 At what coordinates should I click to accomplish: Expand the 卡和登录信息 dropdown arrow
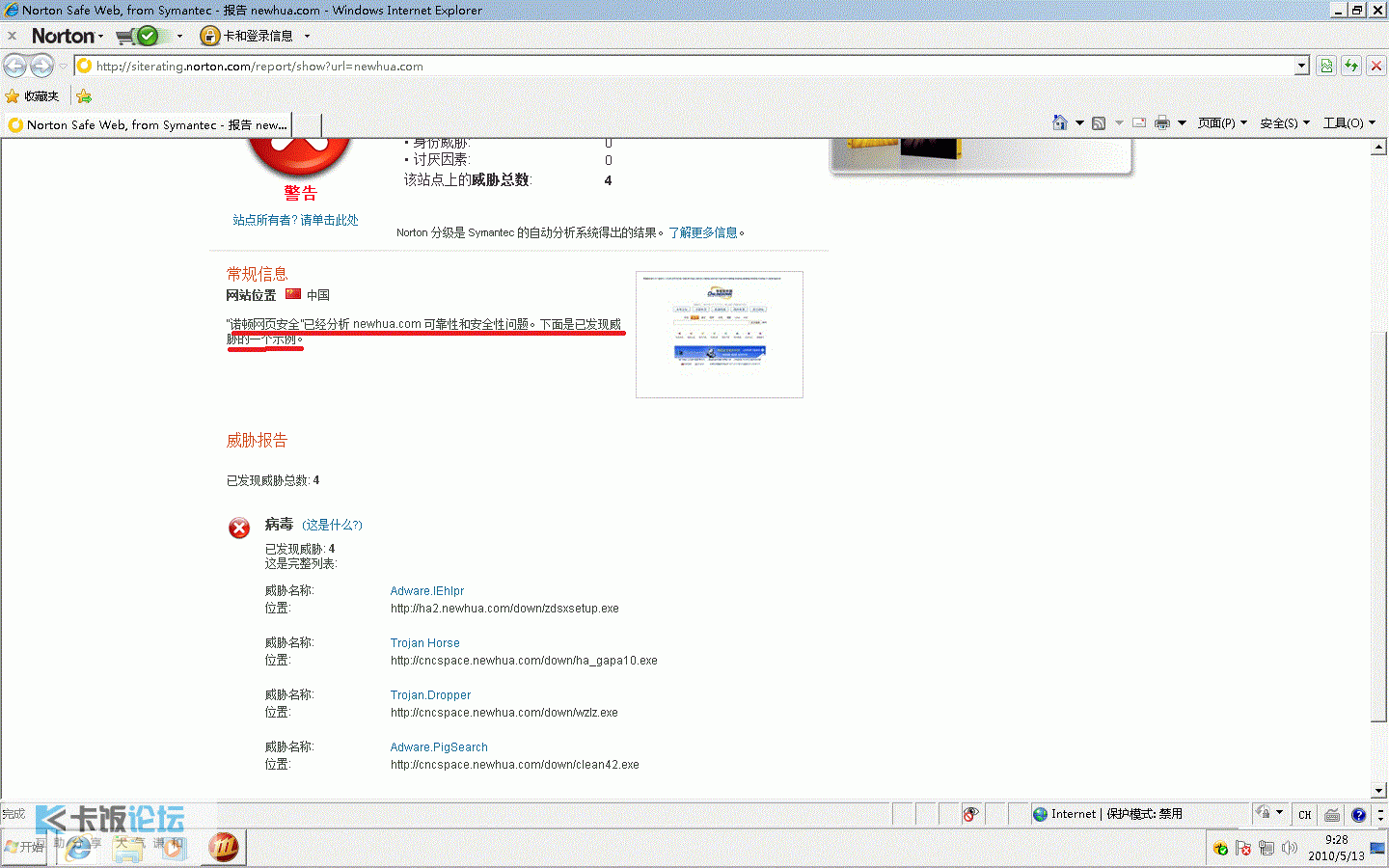(307, 36)
